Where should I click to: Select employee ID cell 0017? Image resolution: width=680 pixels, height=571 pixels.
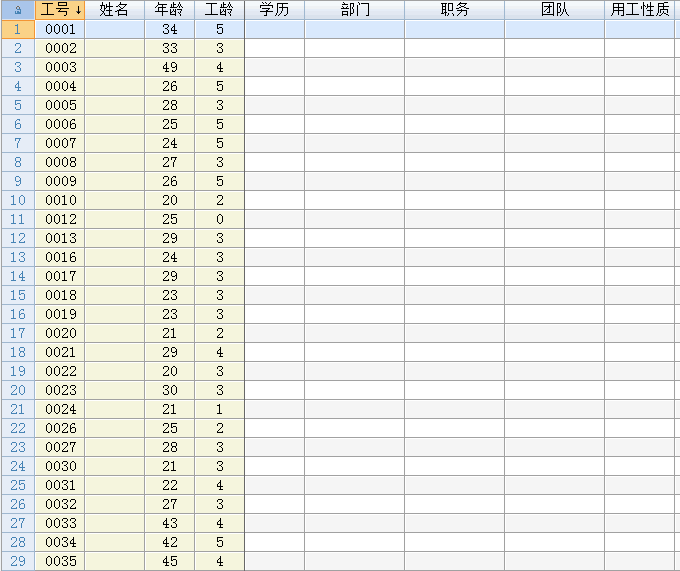pos(60,276)
